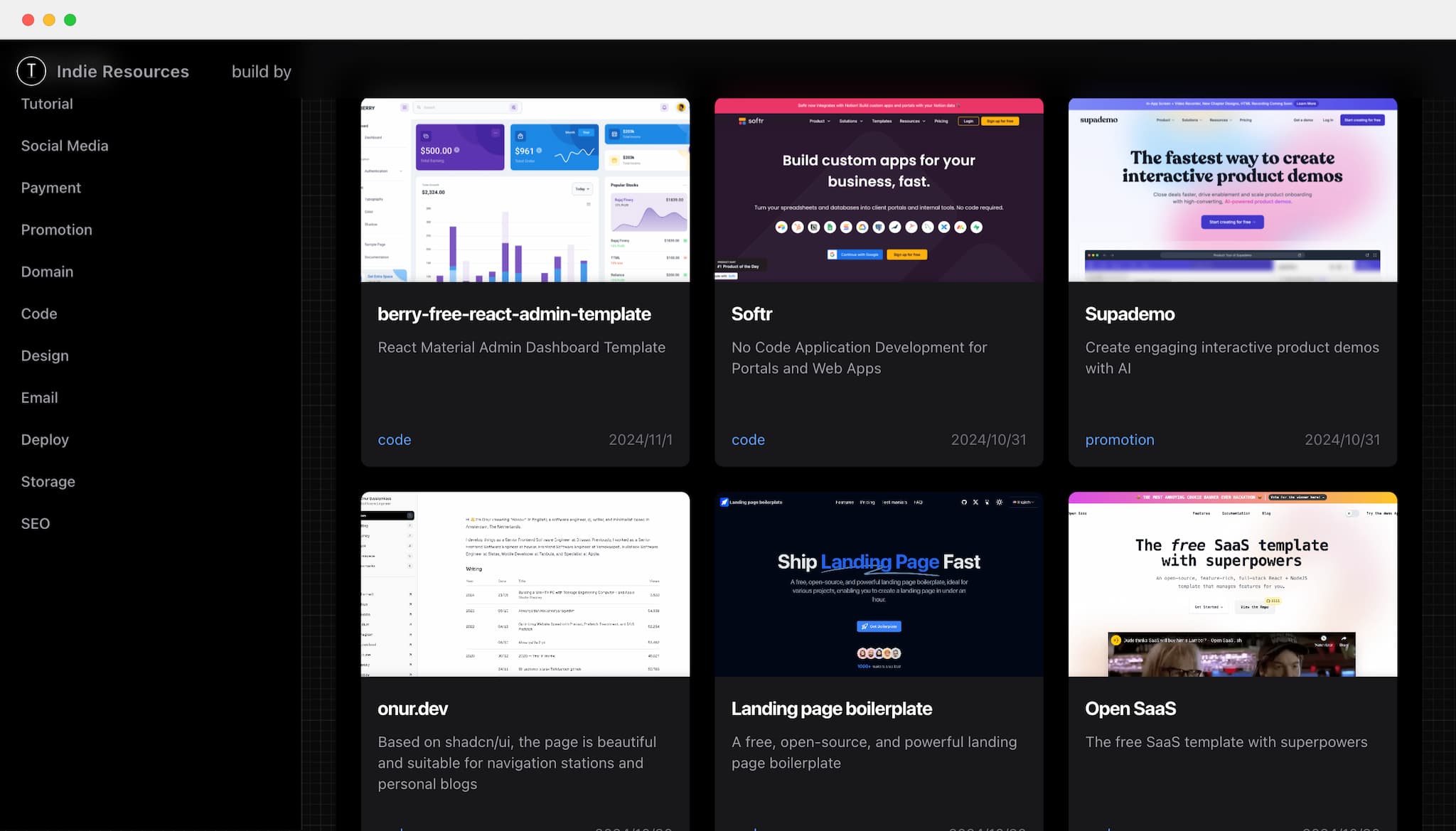Click the code tag on berry card
This screenshot has width=1456, height=831.
click(x=394, y=440)
